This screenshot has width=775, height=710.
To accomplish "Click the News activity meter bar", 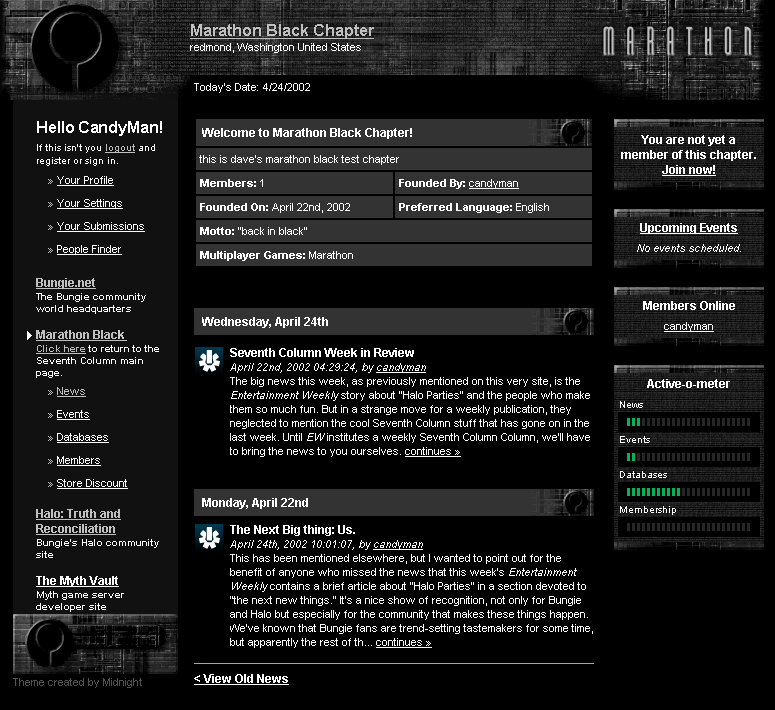I will pos(688,422).
